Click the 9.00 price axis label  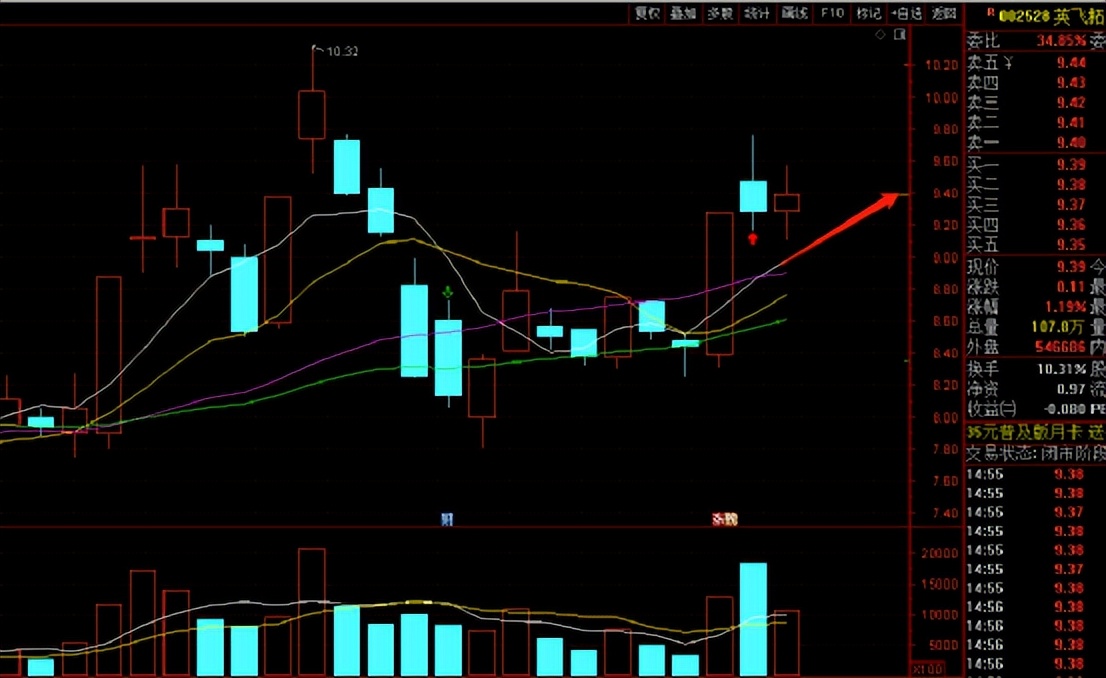click(x=945, y=258)
